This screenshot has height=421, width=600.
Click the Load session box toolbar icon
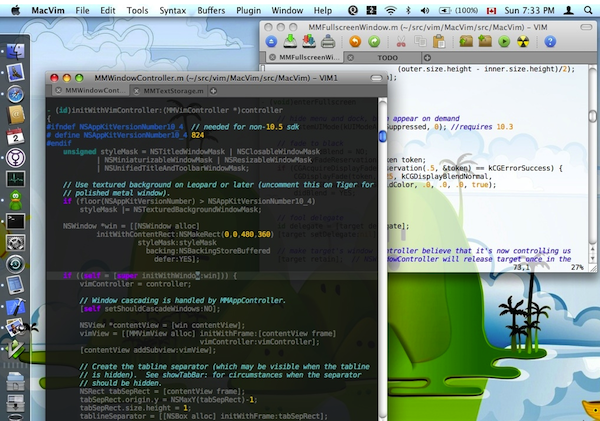pos(466,41)
